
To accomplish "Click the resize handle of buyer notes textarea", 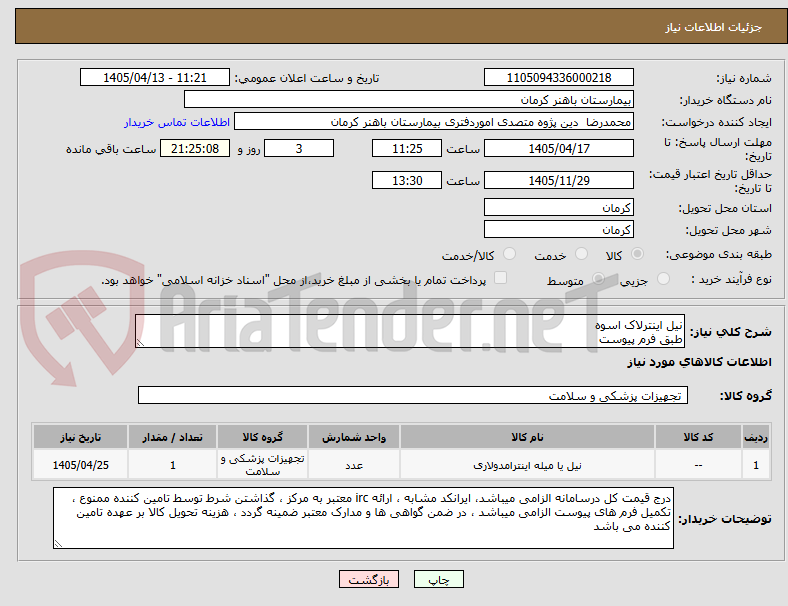I will pyautogui.click(x=58, y=544).
